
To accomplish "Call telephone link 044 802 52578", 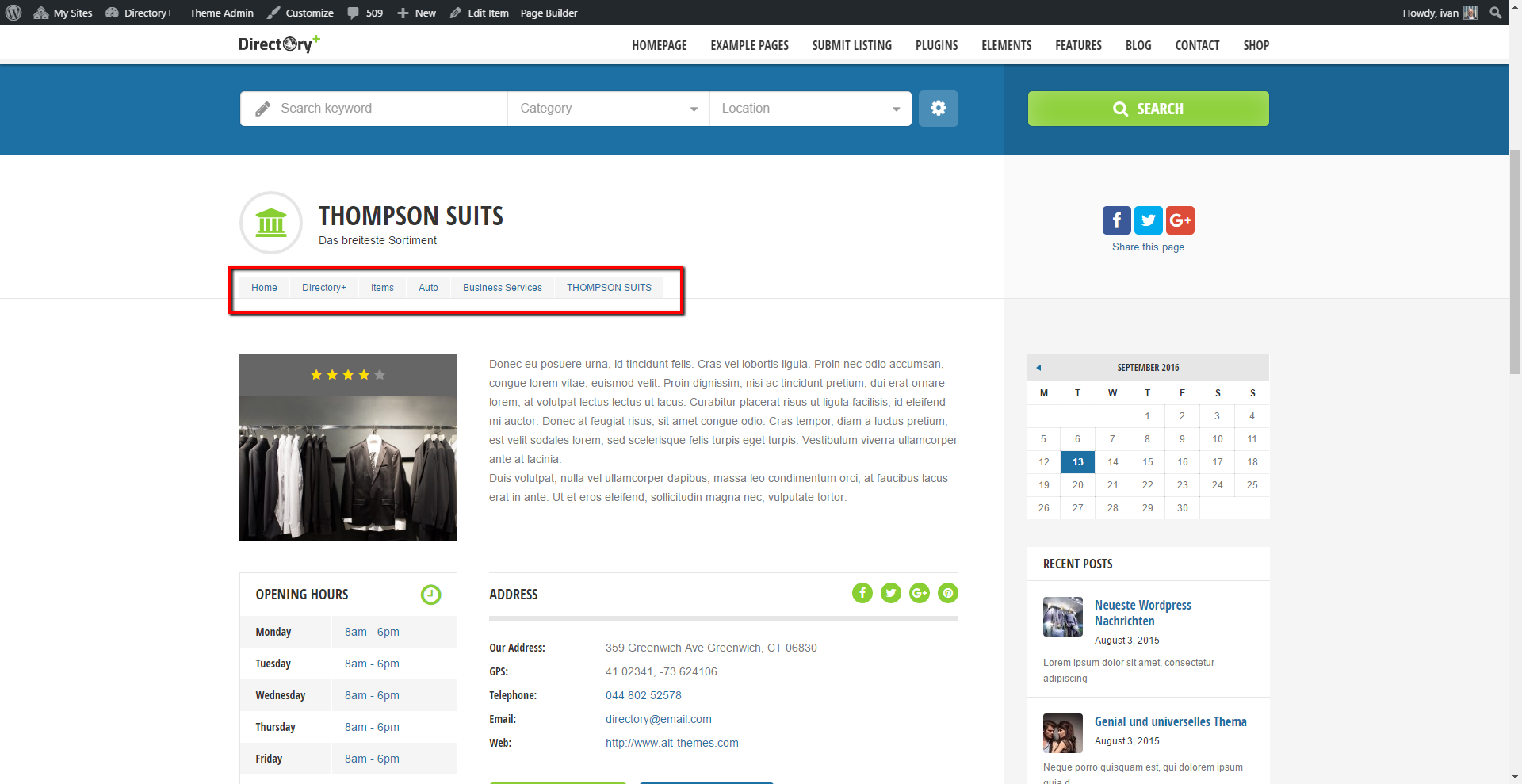I will [644, 695].
